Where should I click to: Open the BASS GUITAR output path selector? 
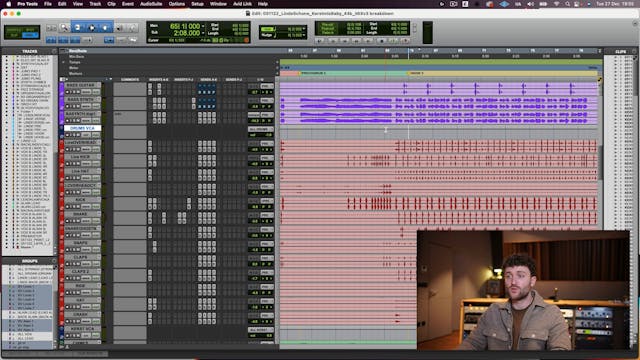pyautogui.click(x=267, y=86)
